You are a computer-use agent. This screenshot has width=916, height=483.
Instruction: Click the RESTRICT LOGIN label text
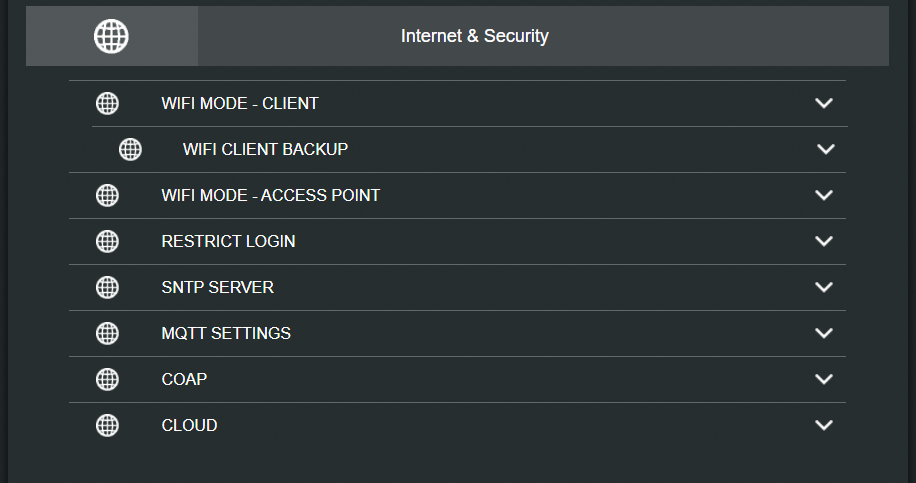tap(228, 241)
